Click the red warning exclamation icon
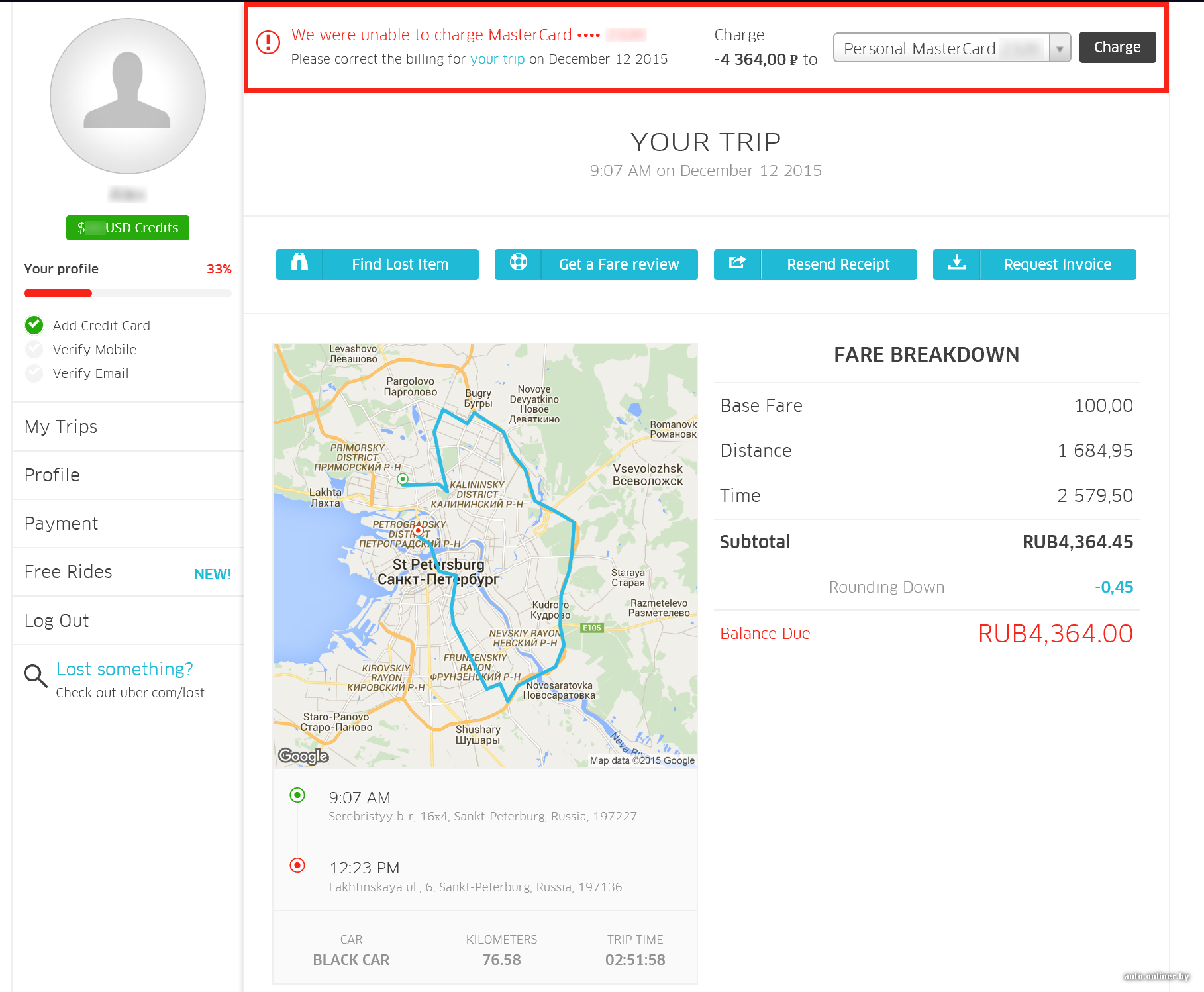Image resolution: width=1204 pixels, height=992 pixels. click(x=268, y=42)
